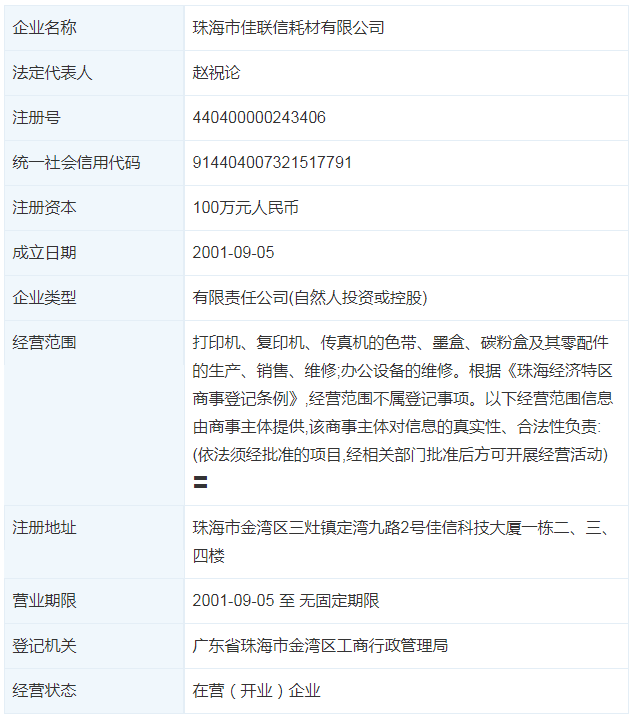The image size is (638, 719).
Task: Click the business scope paragraph text
Action: point(400,398)
